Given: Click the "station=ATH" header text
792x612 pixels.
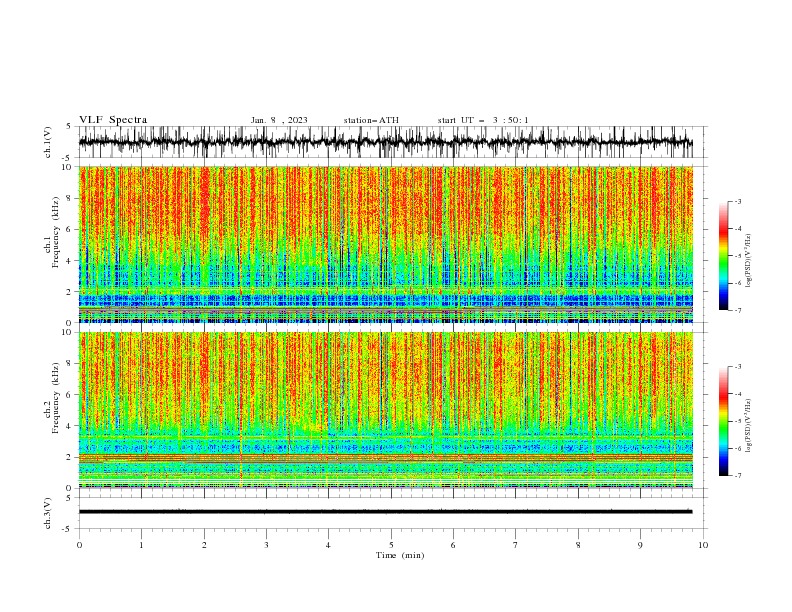Looking at the screenshot, I should [371, 120].
